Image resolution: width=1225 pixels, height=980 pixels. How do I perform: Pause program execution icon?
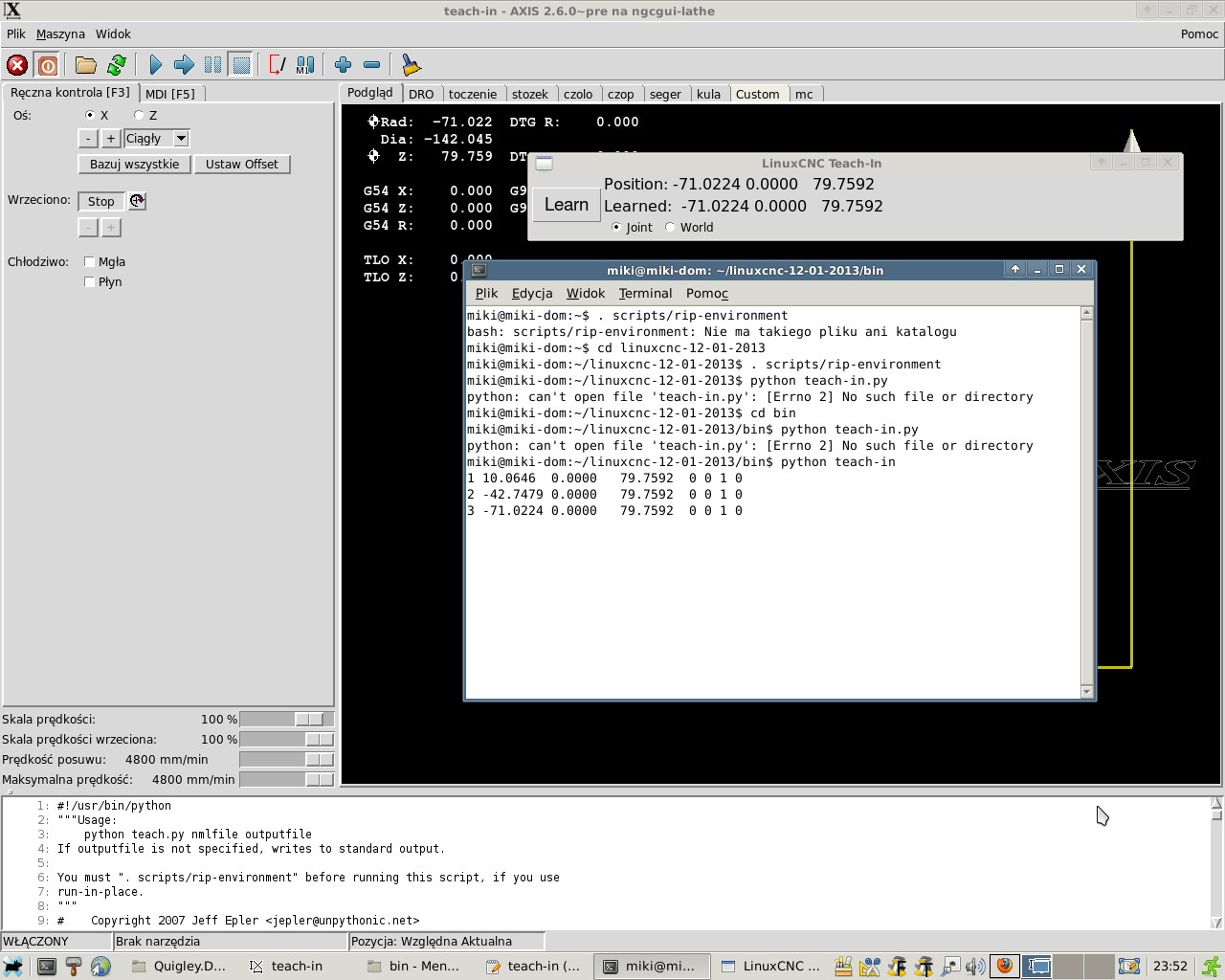point(212,65)
